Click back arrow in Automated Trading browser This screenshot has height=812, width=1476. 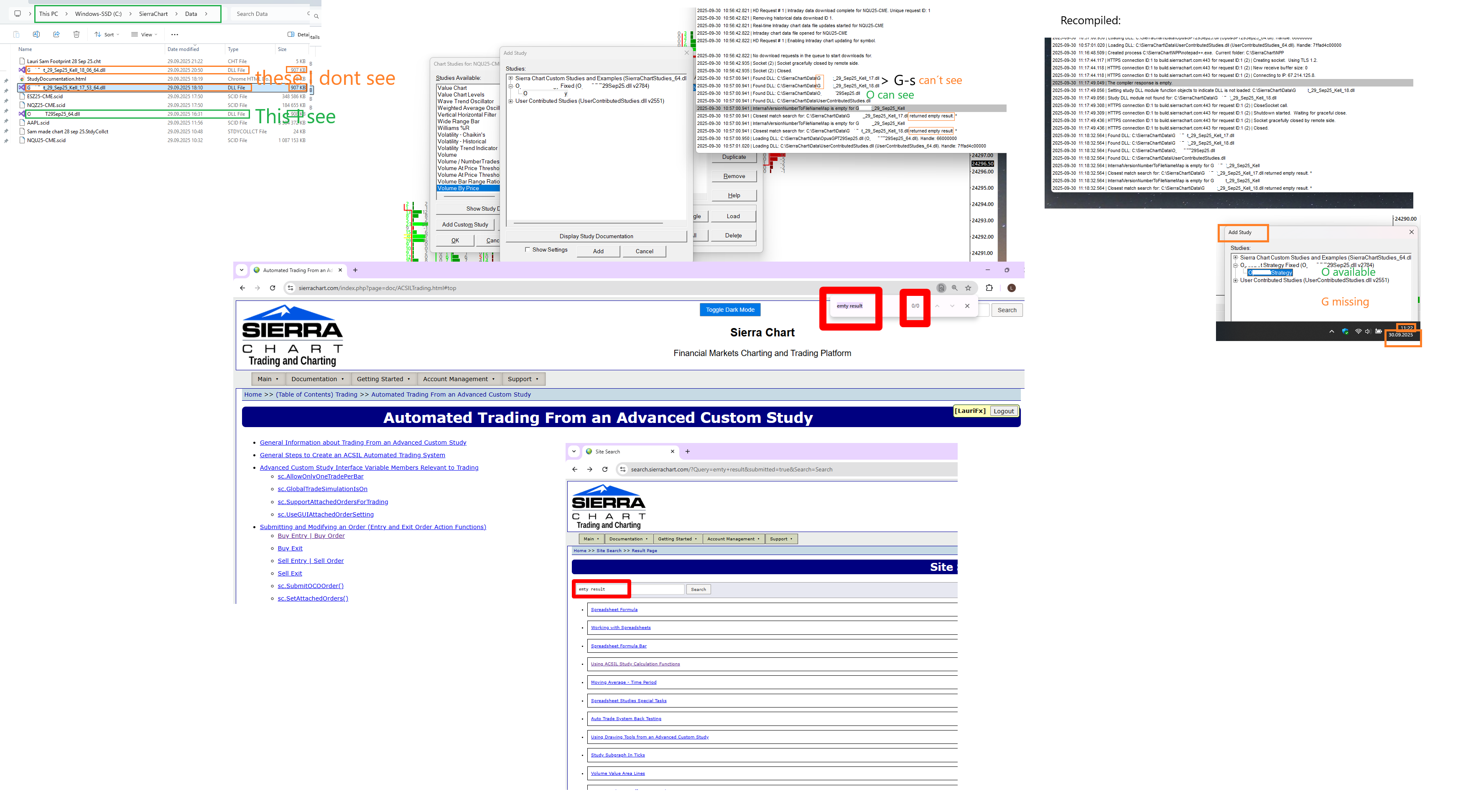[242, 288]
